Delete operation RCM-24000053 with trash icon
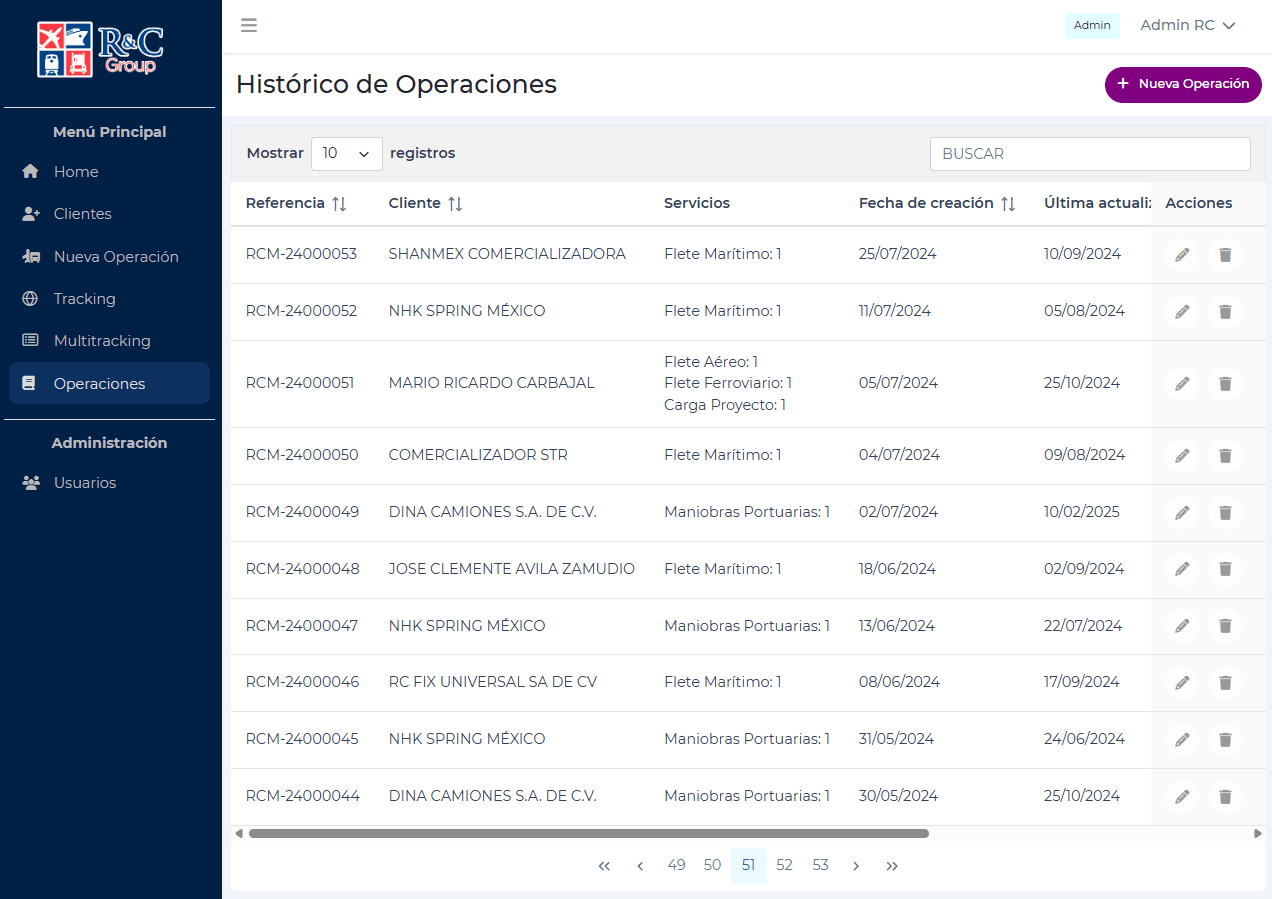Screen dimensions: 1272x899 click(x=1225, y=255)
